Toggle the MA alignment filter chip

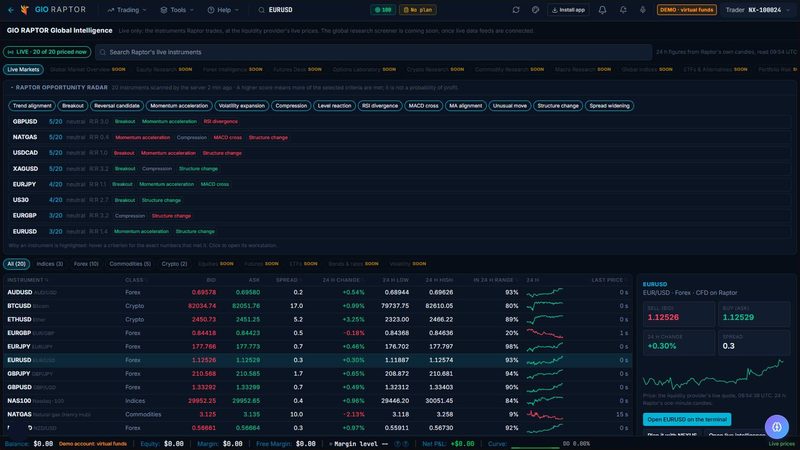(465, 106)
